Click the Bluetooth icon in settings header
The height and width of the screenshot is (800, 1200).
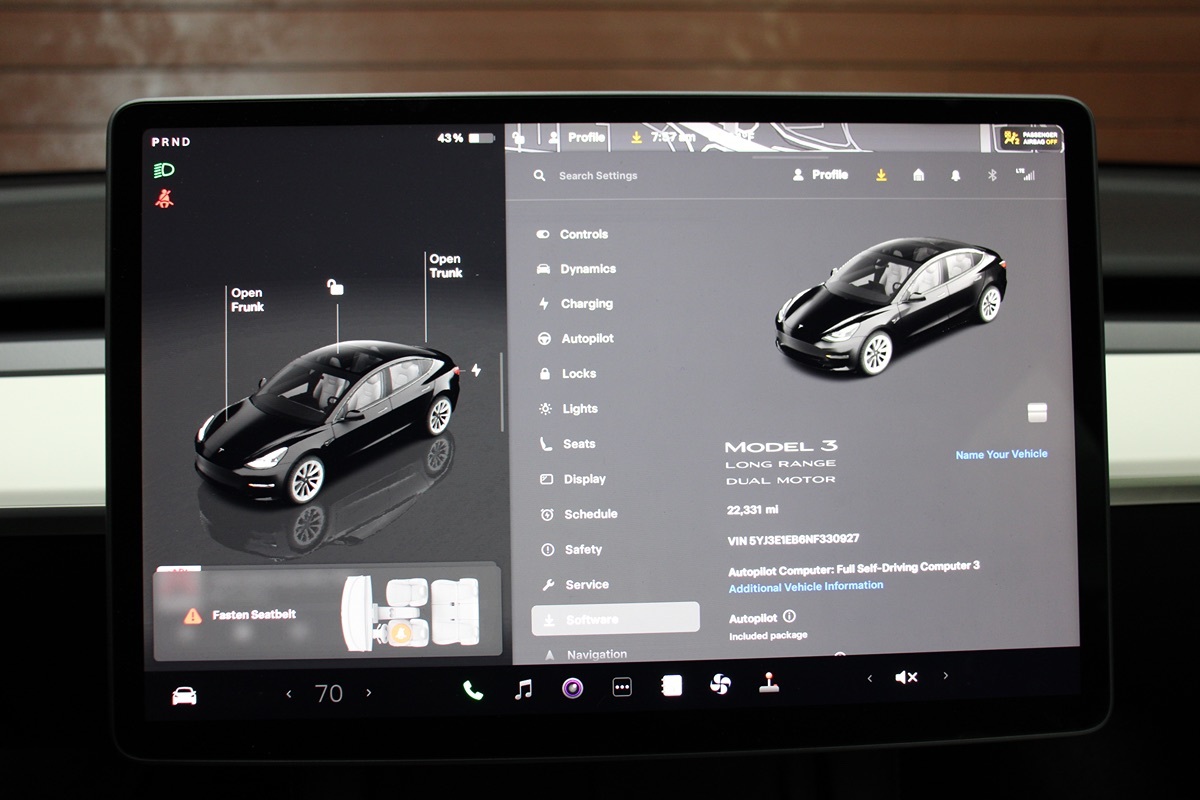pos(992,175)
